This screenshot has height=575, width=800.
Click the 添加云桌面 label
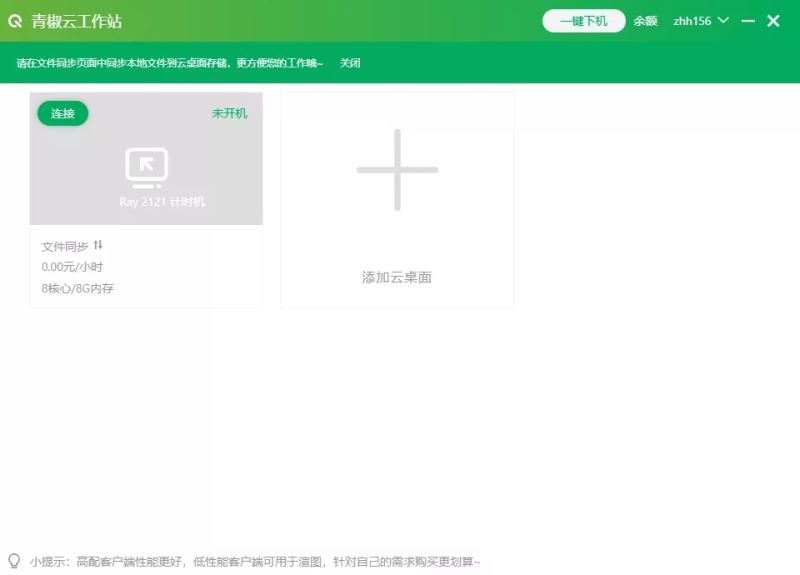click(x=397, y=277)
